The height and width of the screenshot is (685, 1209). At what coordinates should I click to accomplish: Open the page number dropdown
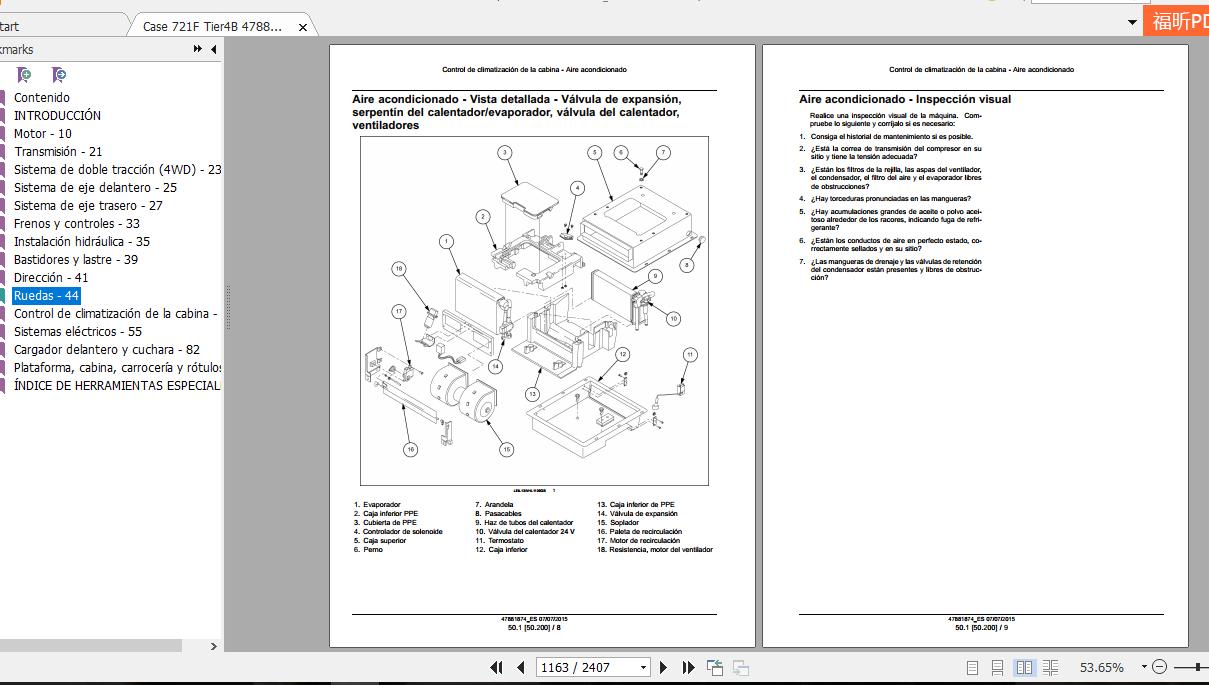(x=643, y=667)
